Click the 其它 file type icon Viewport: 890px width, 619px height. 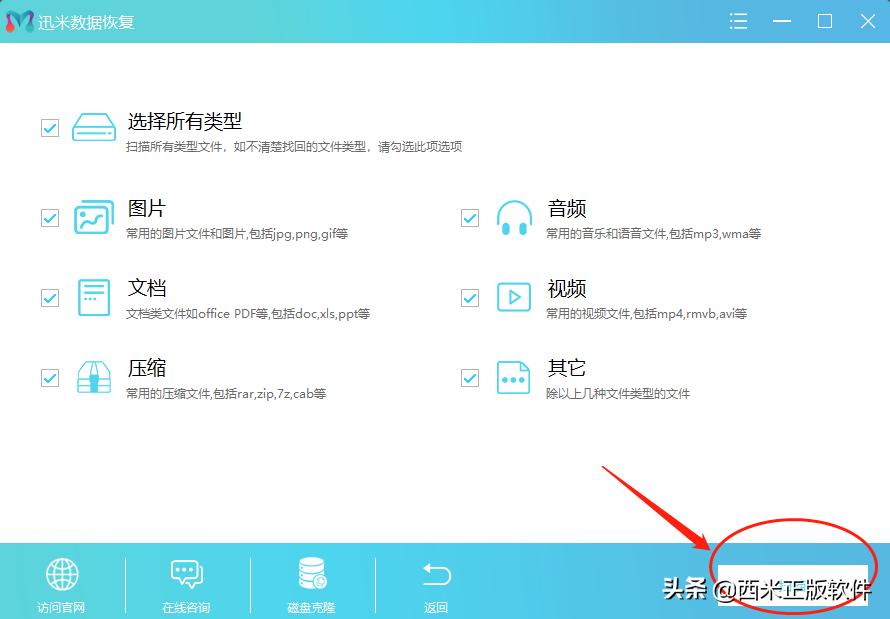coord(514,377)
